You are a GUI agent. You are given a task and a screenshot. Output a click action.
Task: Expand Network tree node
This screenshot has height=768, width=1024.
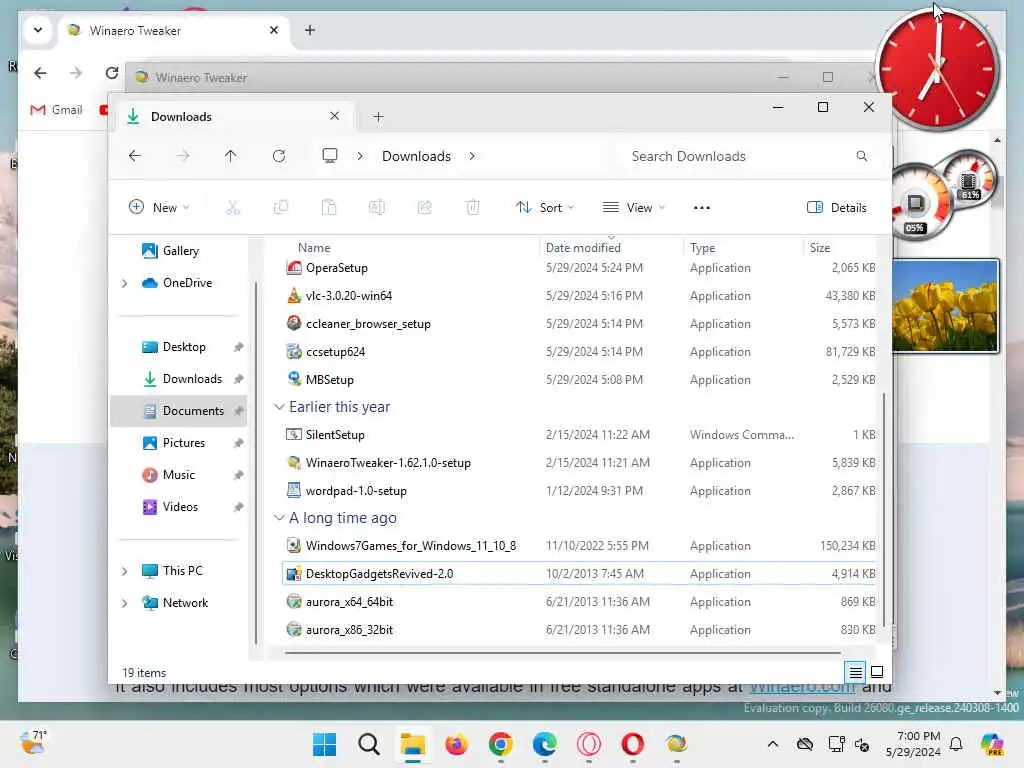click(125, 603)
